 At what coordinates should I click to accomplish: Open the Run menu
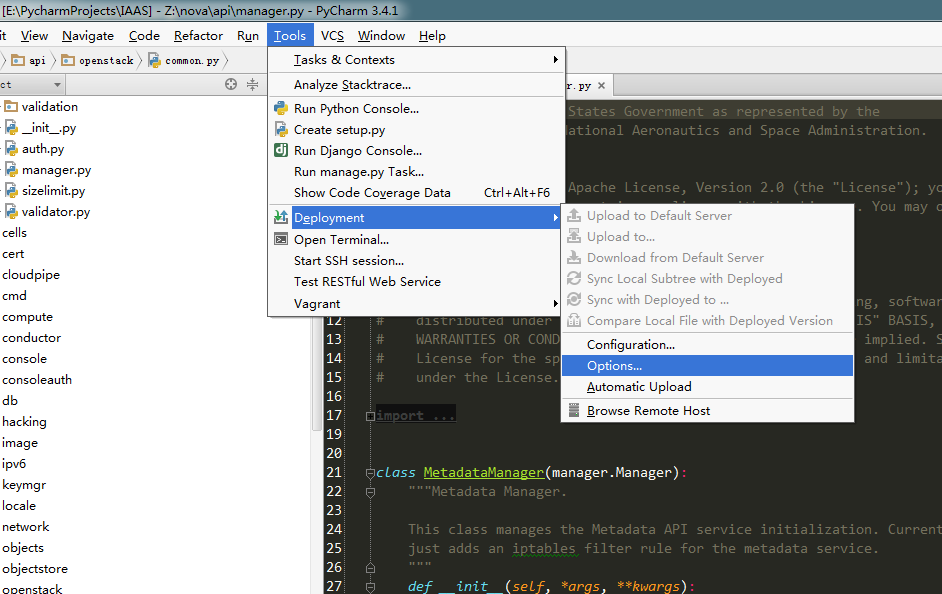tap(248, 36)
